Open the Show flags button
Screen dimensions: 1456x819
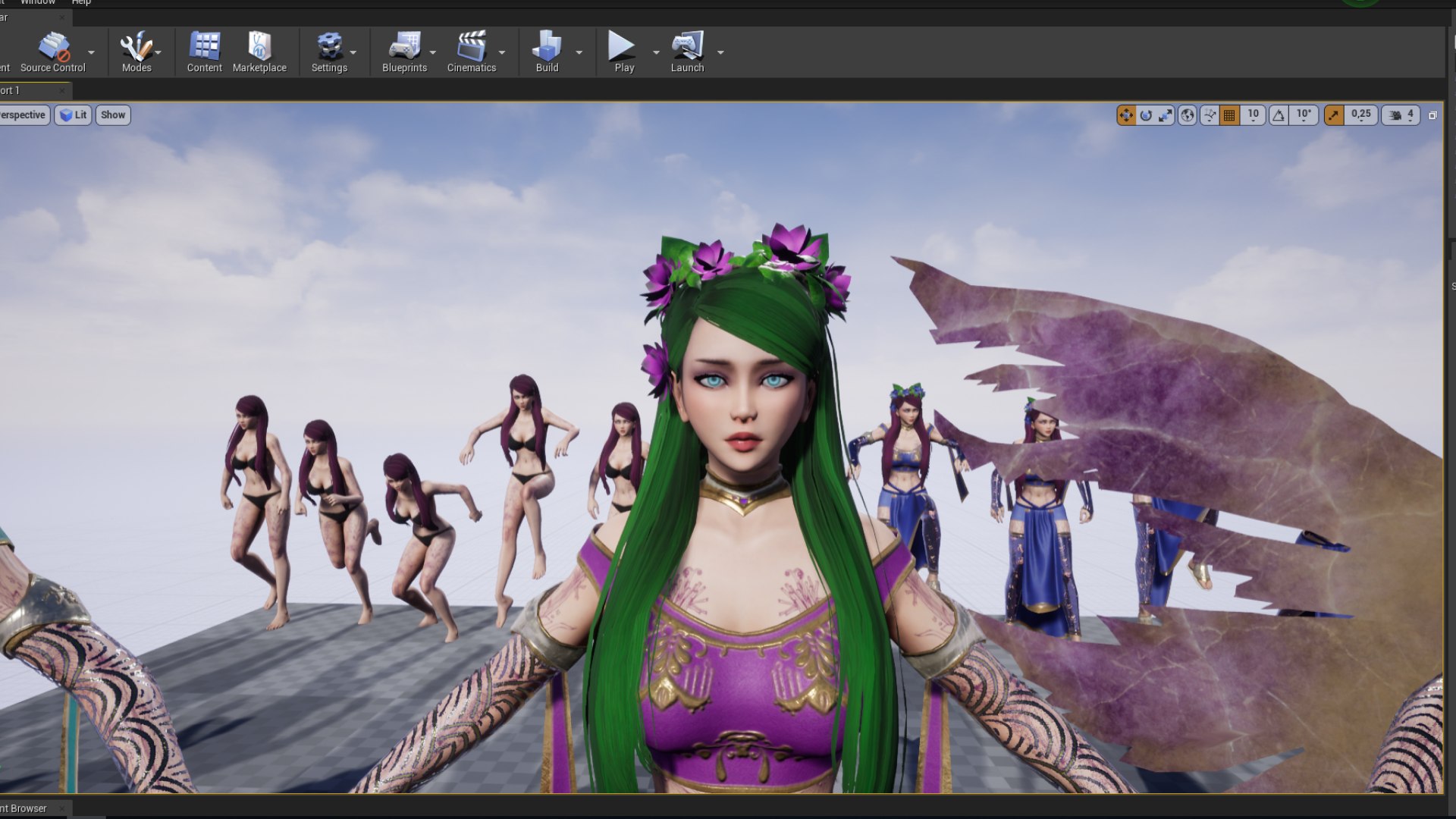click(x=113, y=115)
